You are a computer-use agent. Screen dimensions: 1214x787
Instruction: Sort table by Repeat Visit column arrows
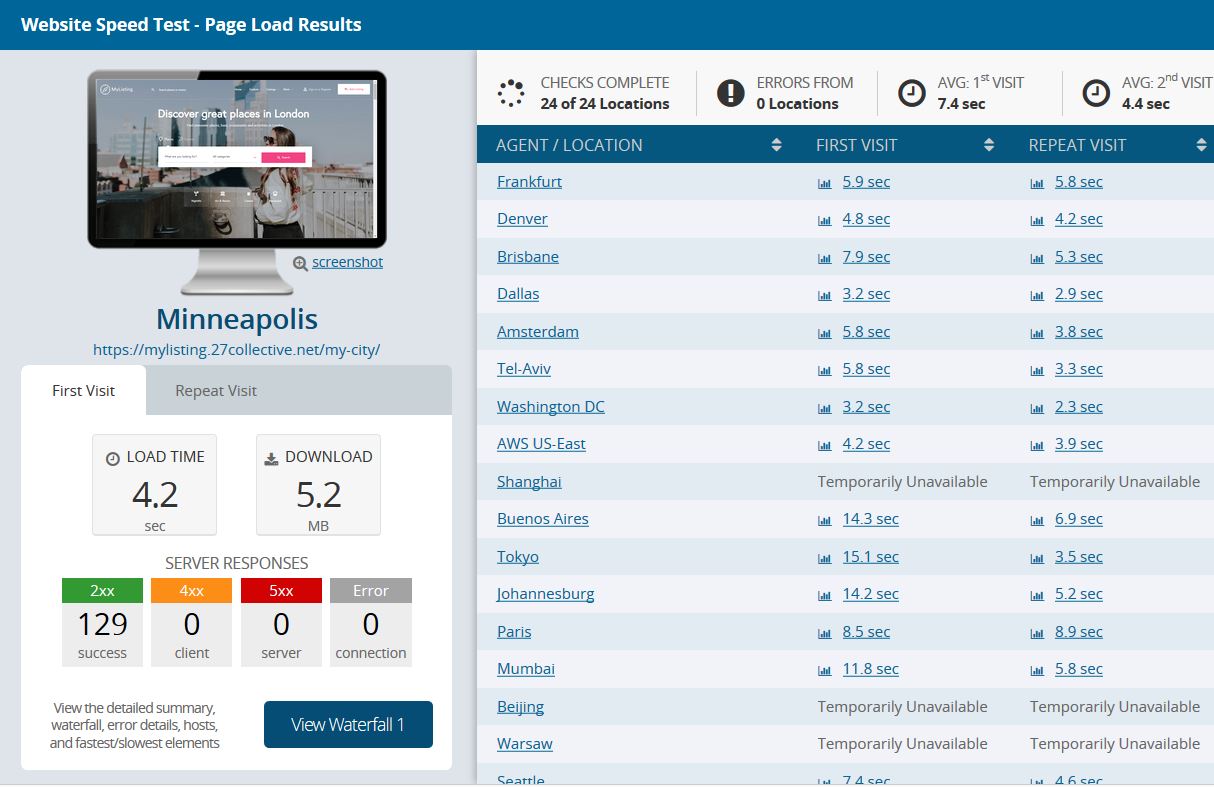point(1201,145)
